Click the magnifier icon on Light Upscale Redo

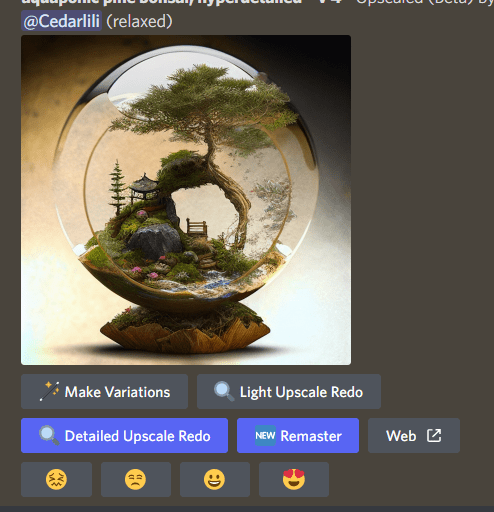click(224, 391)
